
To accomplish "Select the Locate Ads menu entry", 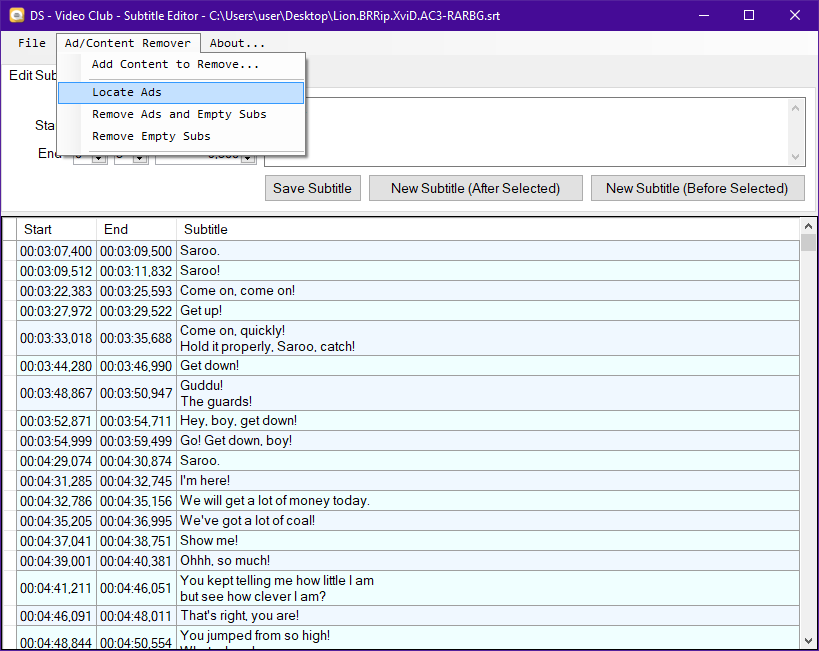I will 181,92.
